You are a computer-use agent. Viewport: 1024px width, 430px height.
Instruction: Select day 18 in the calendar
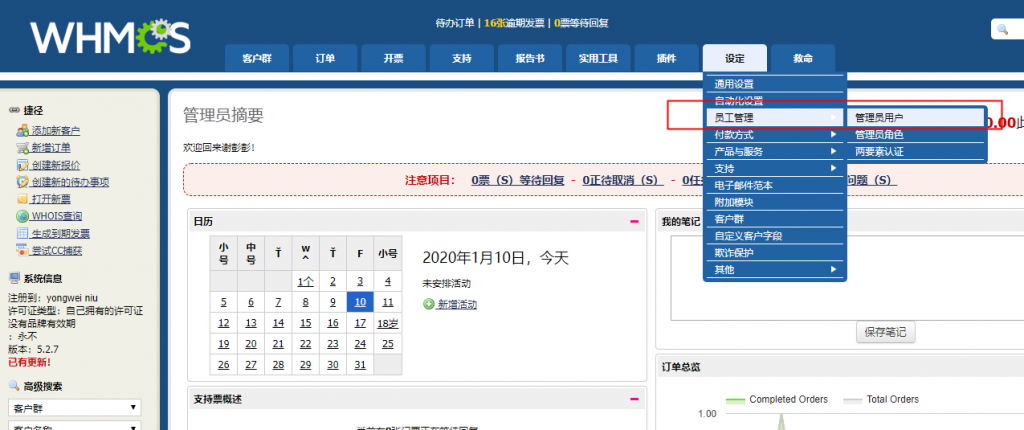387,323
